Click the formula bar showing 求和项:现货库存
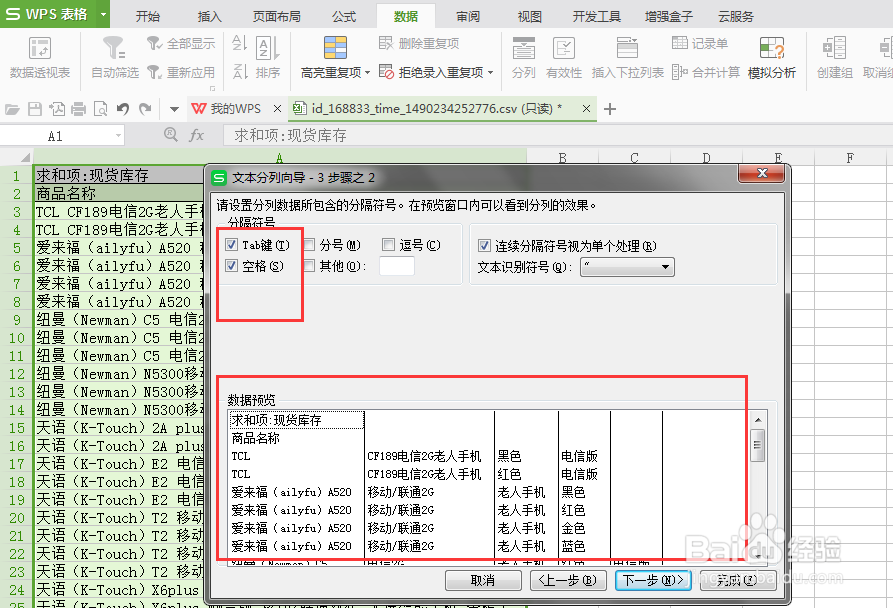 pyautogui.click(x=558, y=135)
